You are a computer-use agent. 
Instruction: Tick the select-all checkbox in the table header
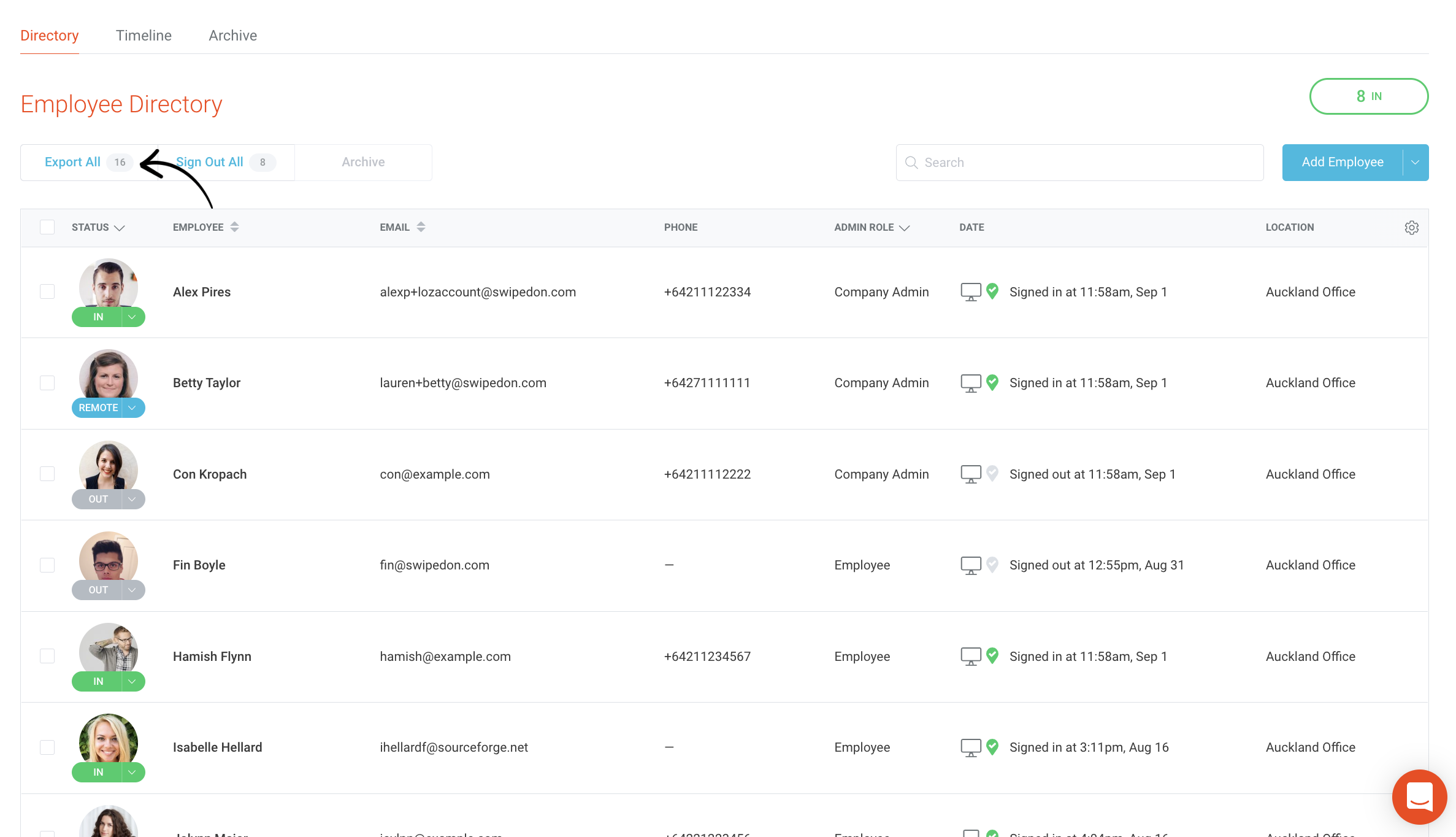pos(47,227)
